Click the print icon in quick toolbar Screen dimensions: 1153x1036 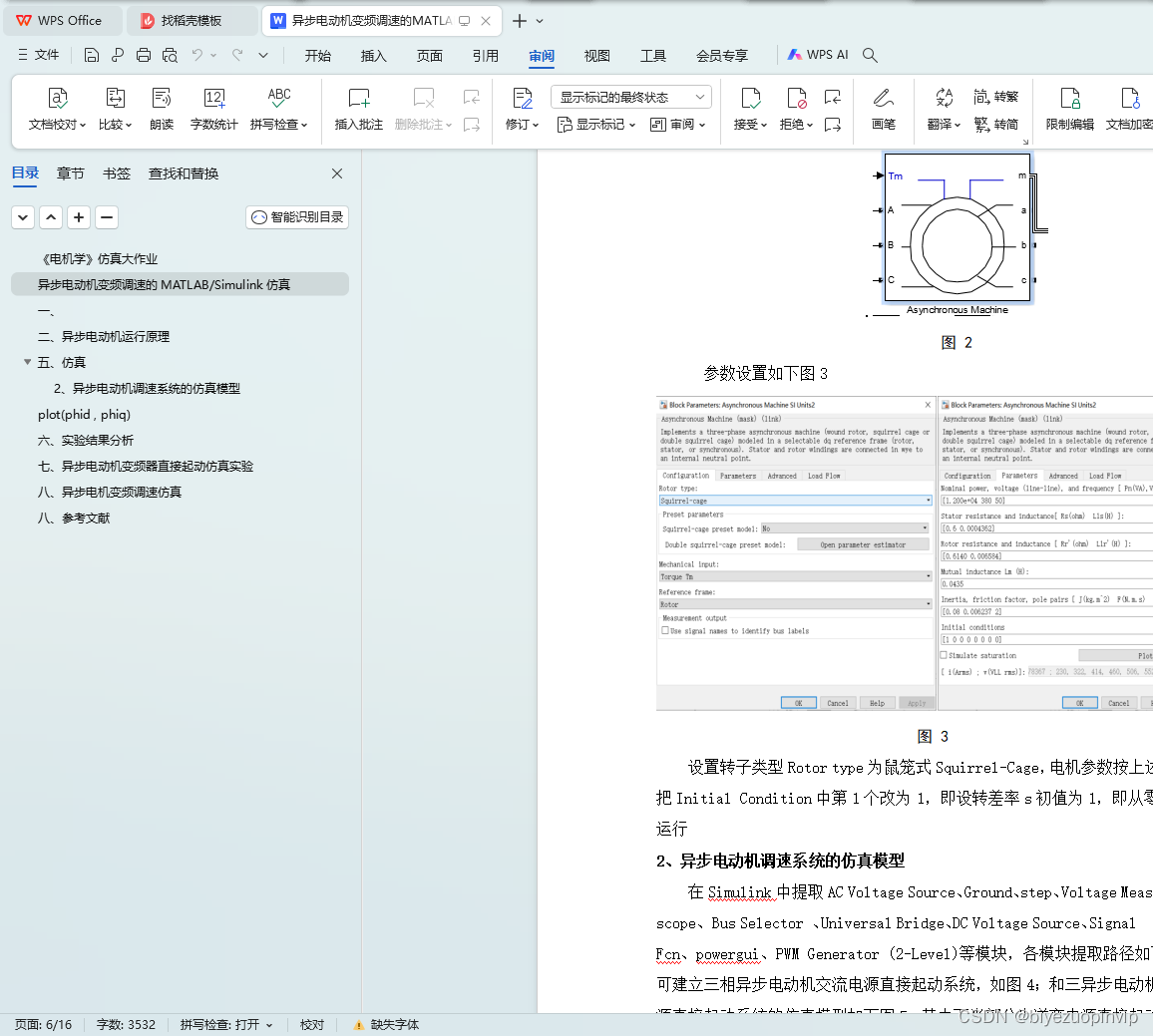[x=144, y=55]
